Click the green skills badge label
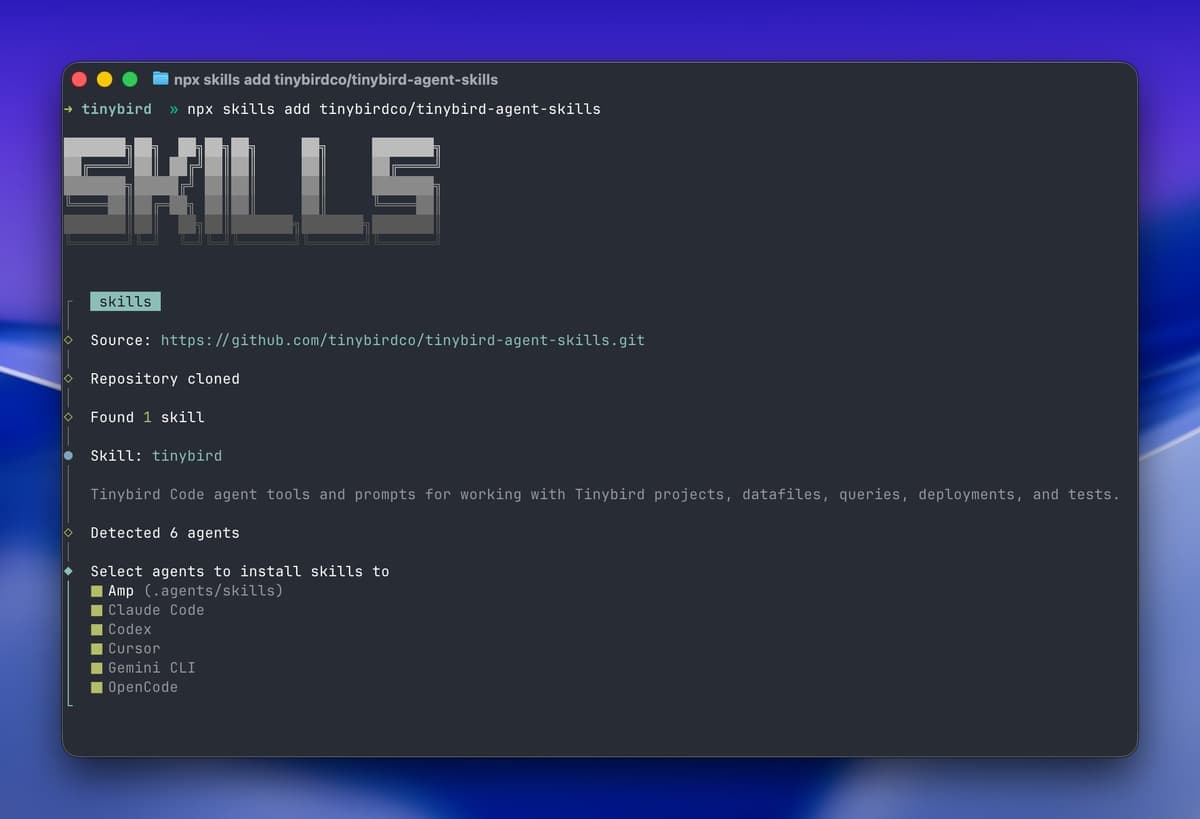This screenshot has width=1200, height=819. click(125, 301)
